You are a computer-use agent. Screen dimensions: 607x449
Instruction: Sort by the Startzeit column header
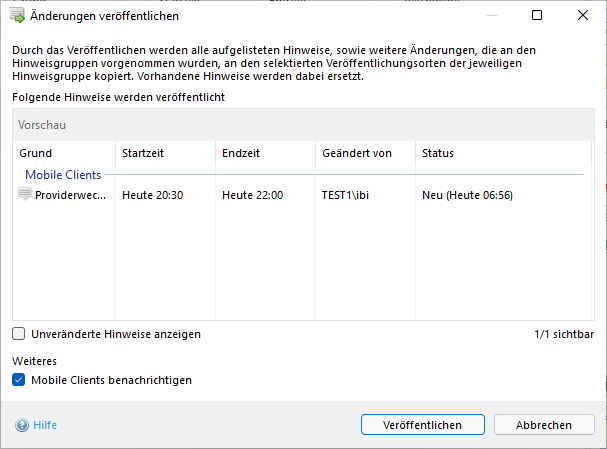[144, 153]
